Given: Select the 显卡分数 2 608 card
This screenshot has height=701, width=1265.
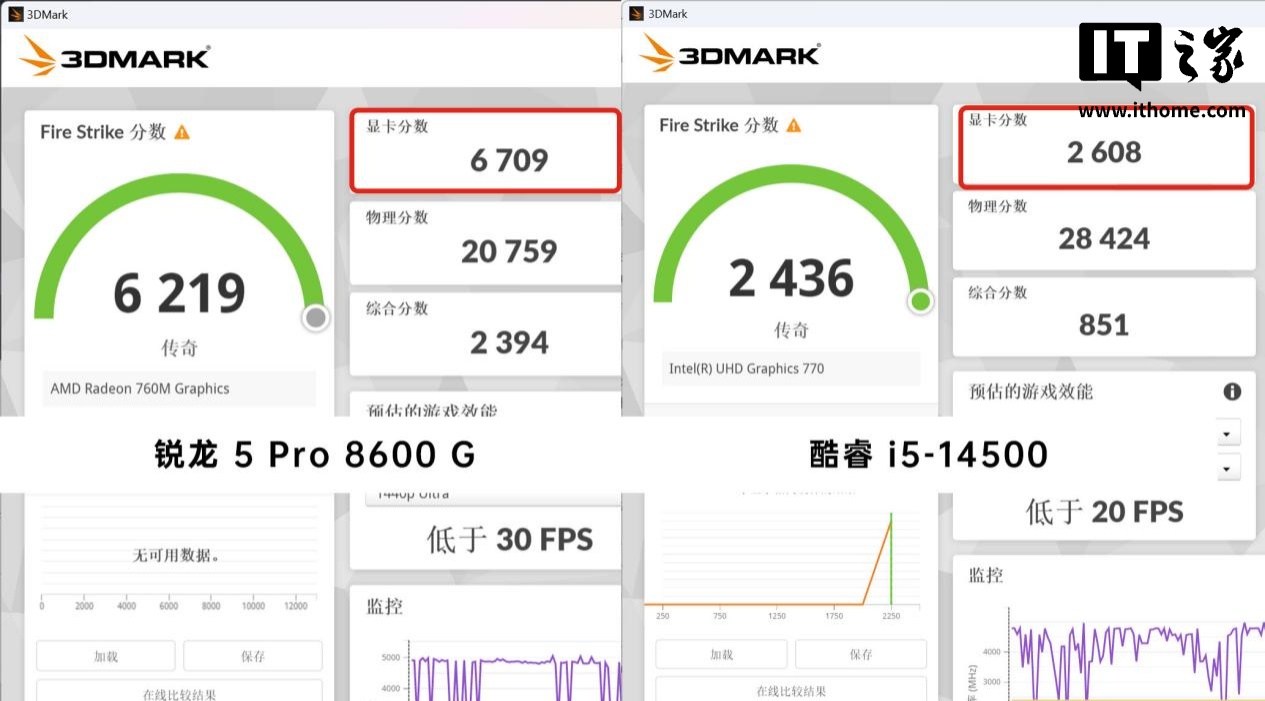Looking at the screenshot, I should 1106,147.
